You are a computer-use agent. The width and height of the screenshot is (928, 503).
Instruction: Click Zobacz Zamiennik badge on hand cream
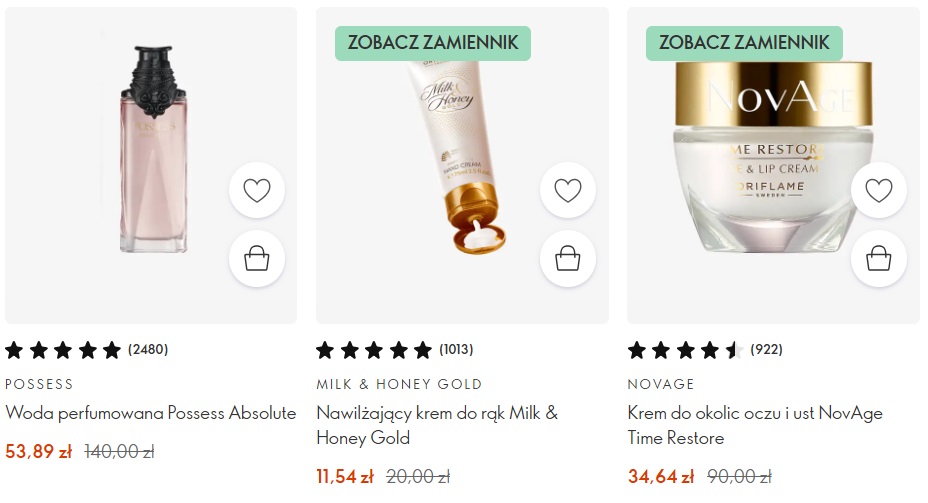point(433,43)
